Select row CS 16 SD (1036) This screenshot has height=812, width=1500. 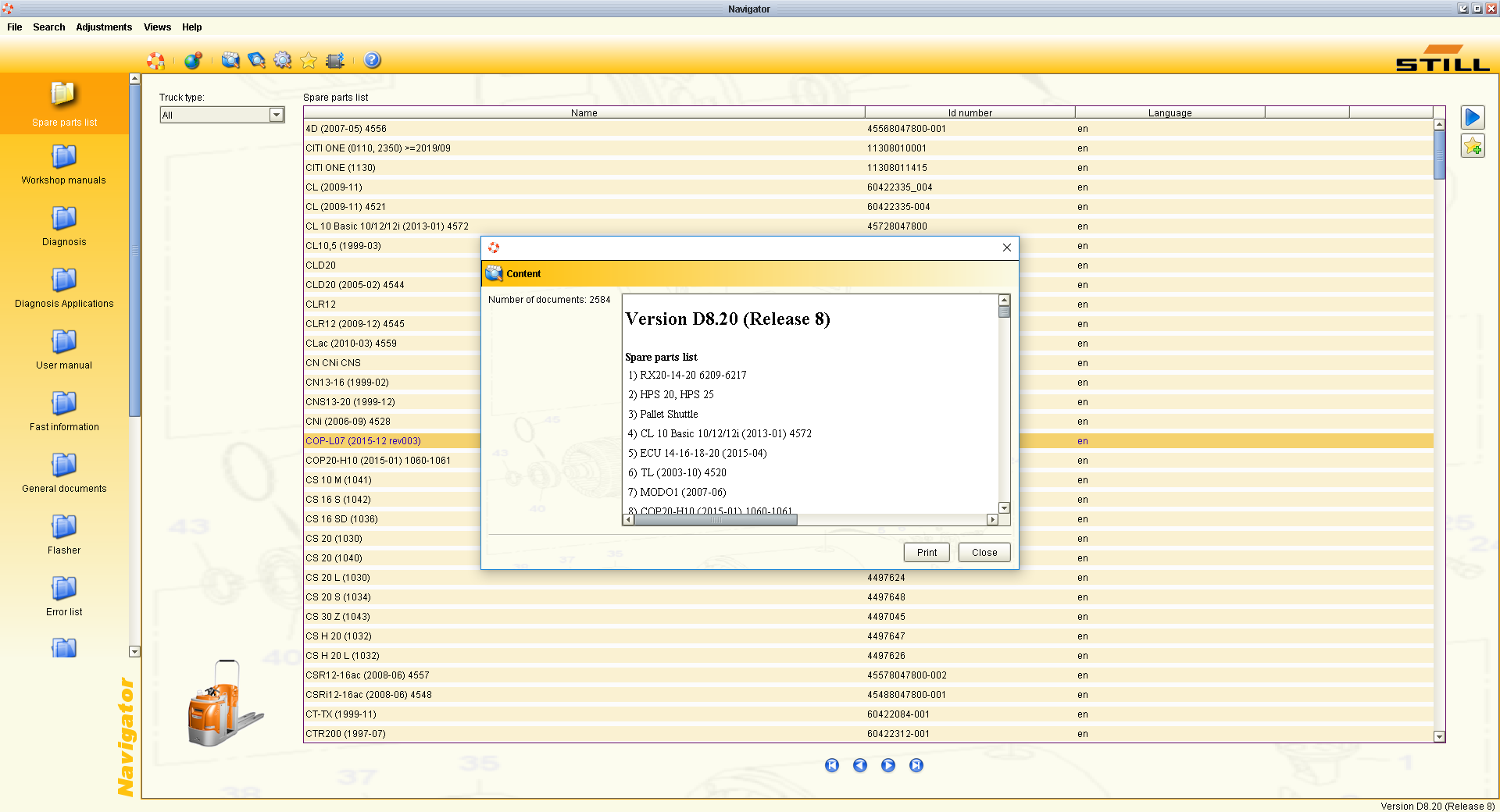(392, 519)
